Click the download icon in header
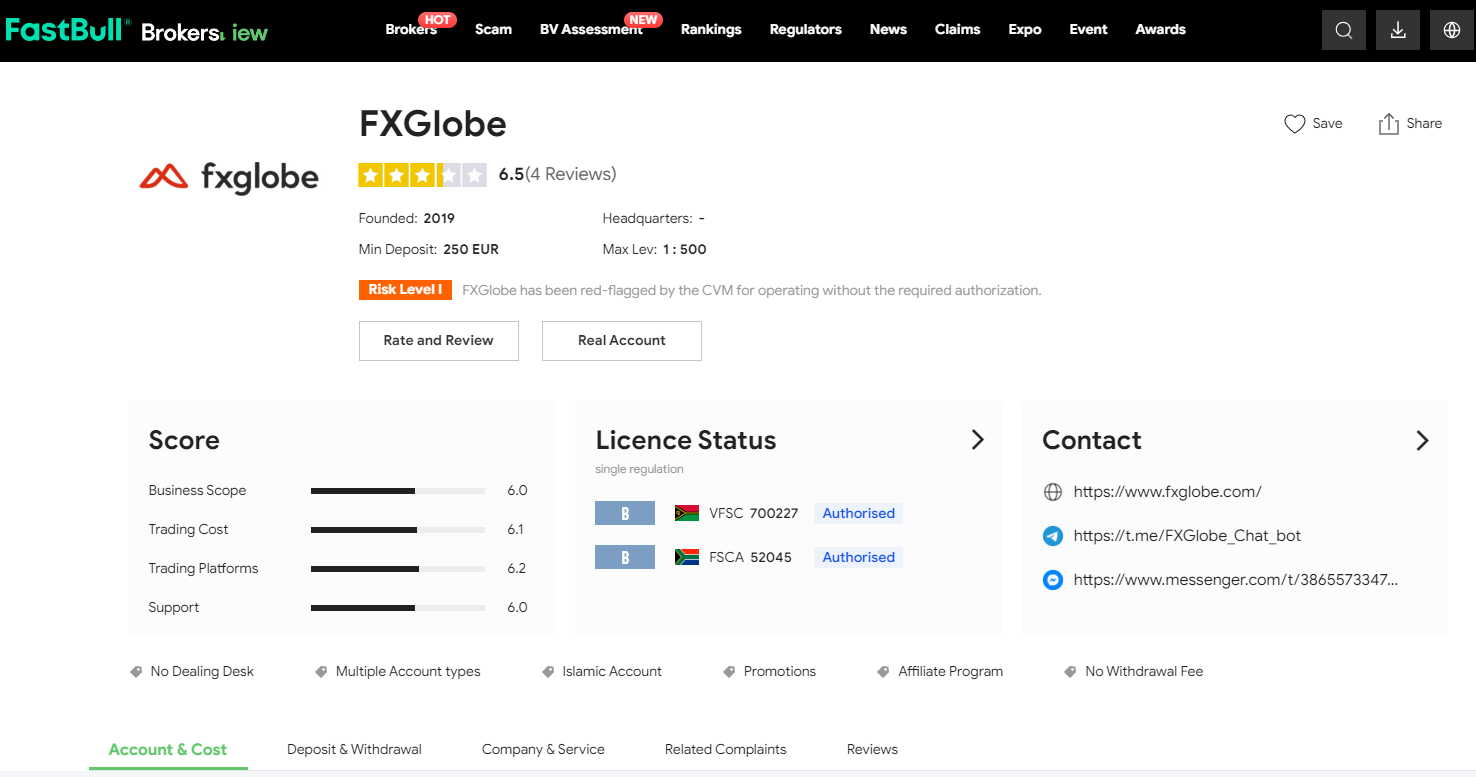This screenshot has height=777, width=1476. click(1398, 30)
